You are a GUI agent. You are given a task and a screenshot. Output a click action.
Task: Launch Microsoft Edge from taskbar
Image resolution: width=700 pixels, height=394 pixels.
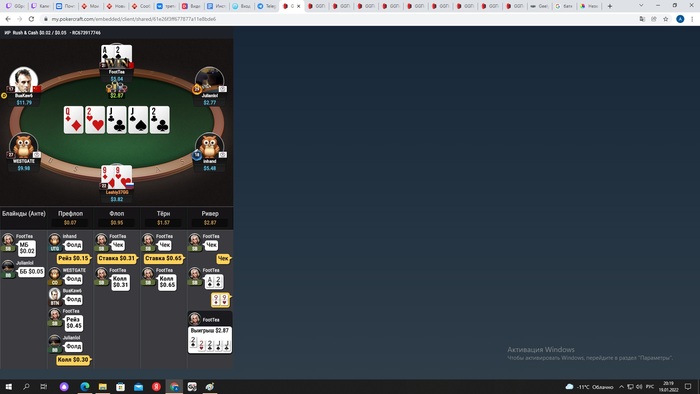pos(84,386)
